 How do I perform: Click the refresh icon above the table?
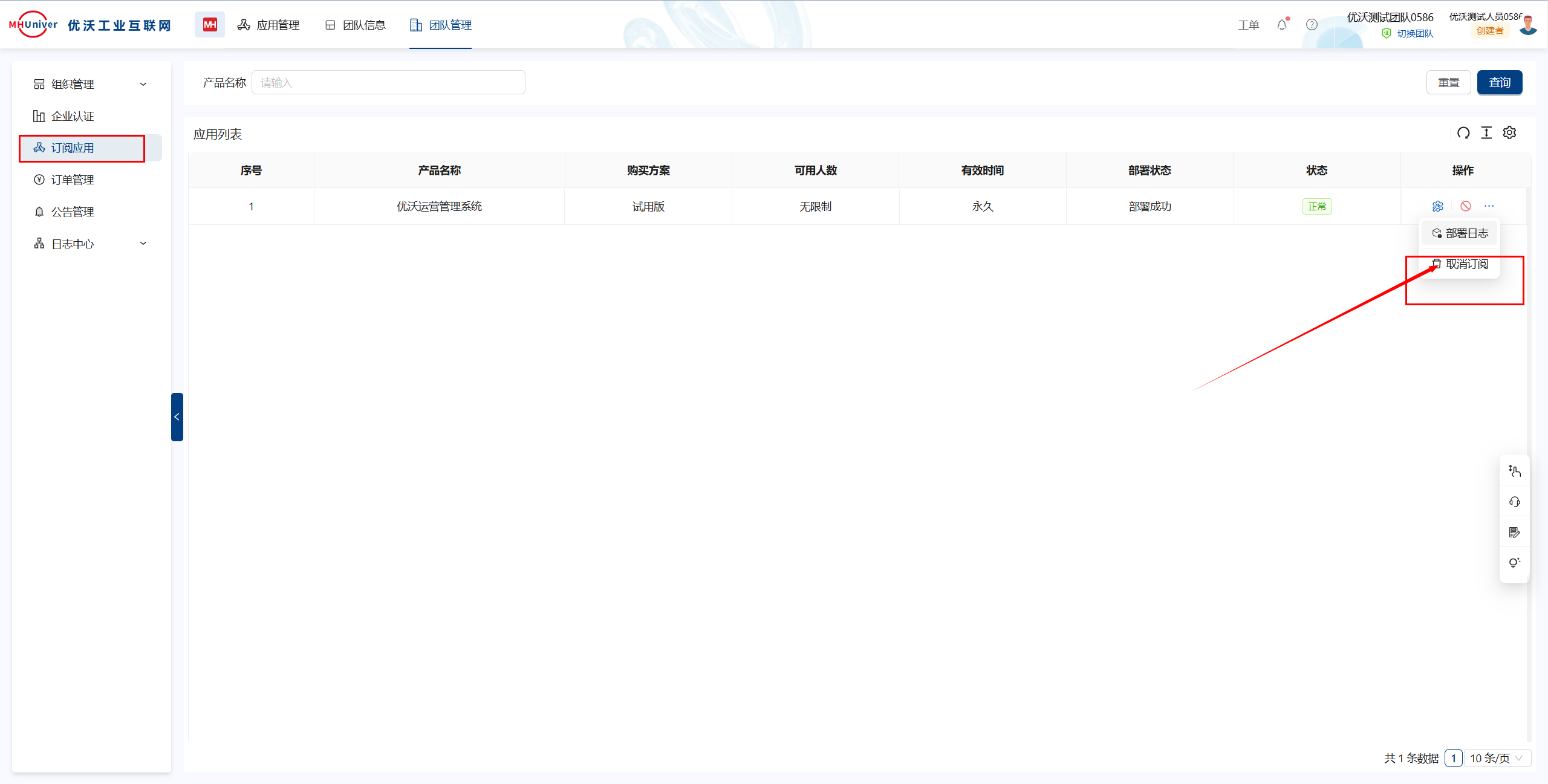coord(1463,133)
